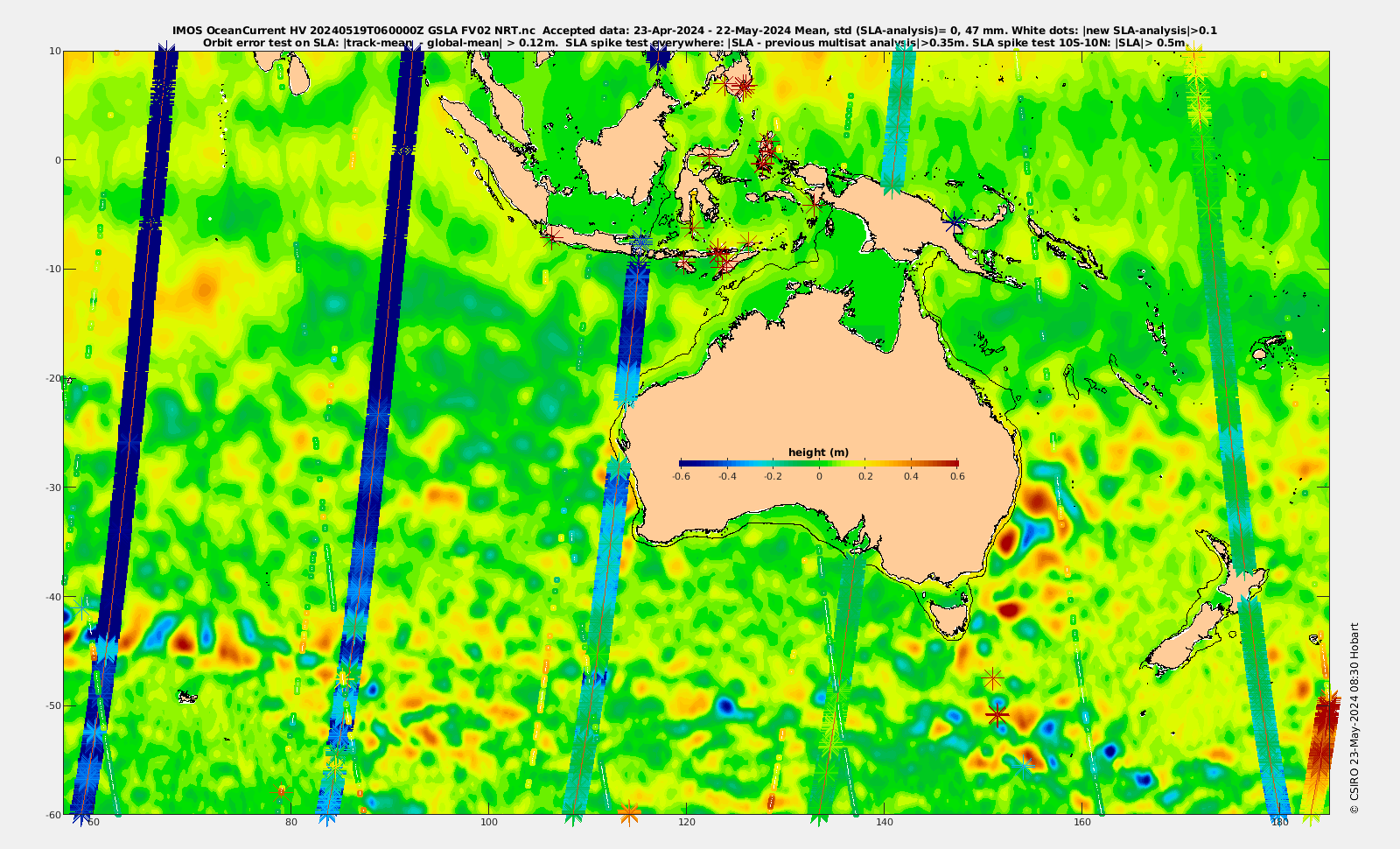Click latitude axis label -40

pyautogui.click(x=52, y=597)
